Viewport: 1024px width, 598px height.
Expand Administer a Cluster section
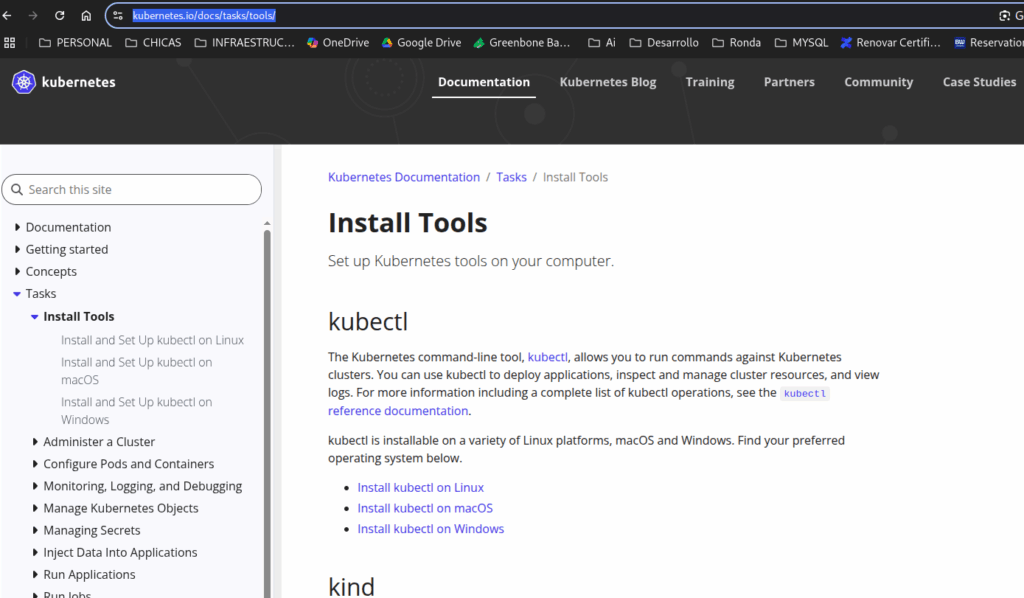[35, 442]
